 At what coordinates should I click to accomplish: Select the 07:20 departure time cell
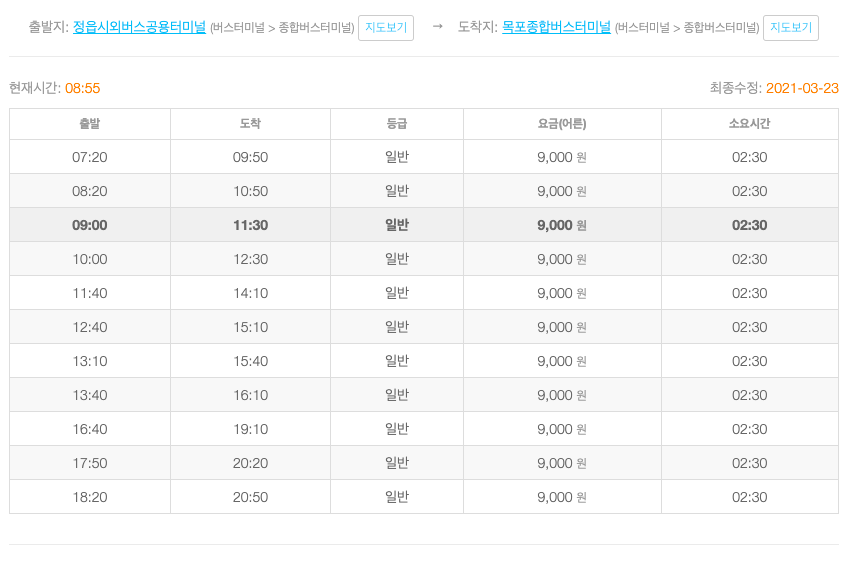click(x=90, y=157)
